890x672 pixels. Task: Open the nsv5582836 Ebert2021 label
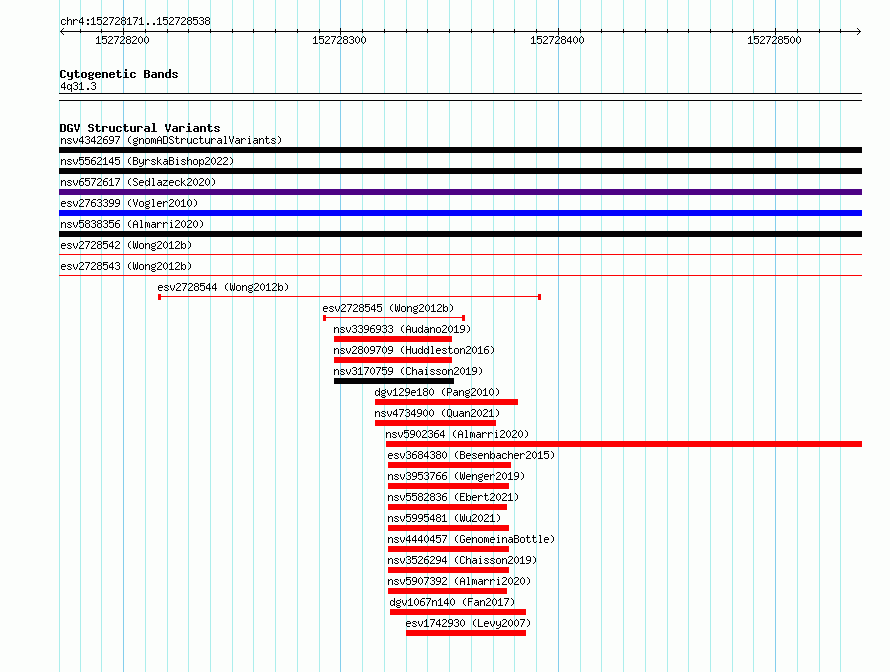tap(453, 497)
